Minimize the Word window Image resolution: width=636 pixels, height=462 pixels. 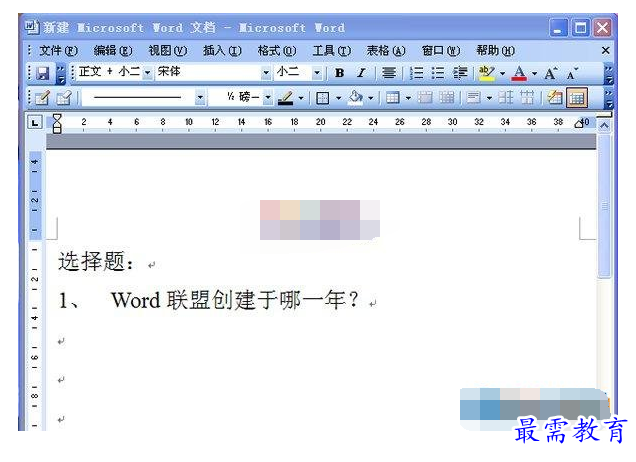click(x=558, y=28)
